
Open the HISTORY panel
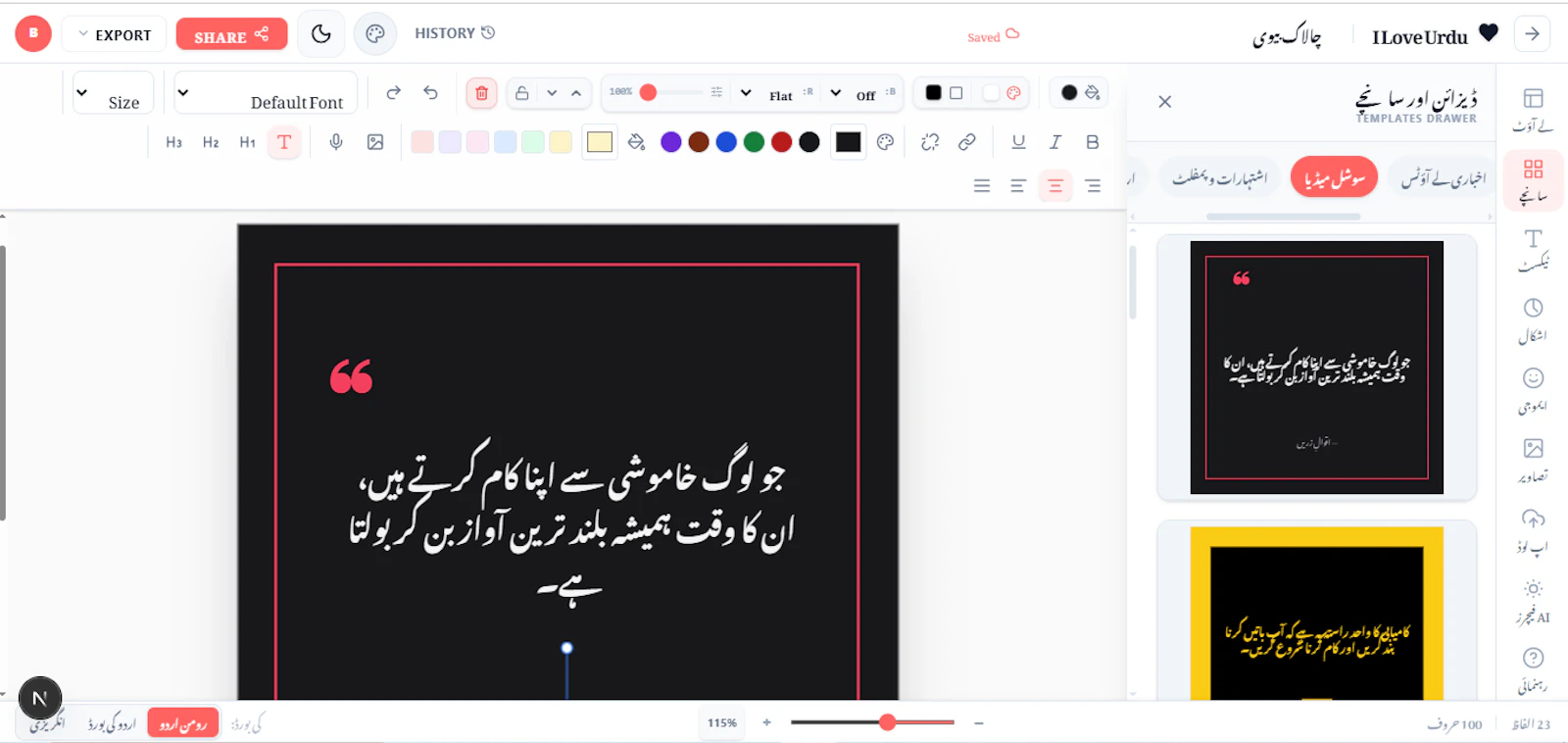click(455, 33)
